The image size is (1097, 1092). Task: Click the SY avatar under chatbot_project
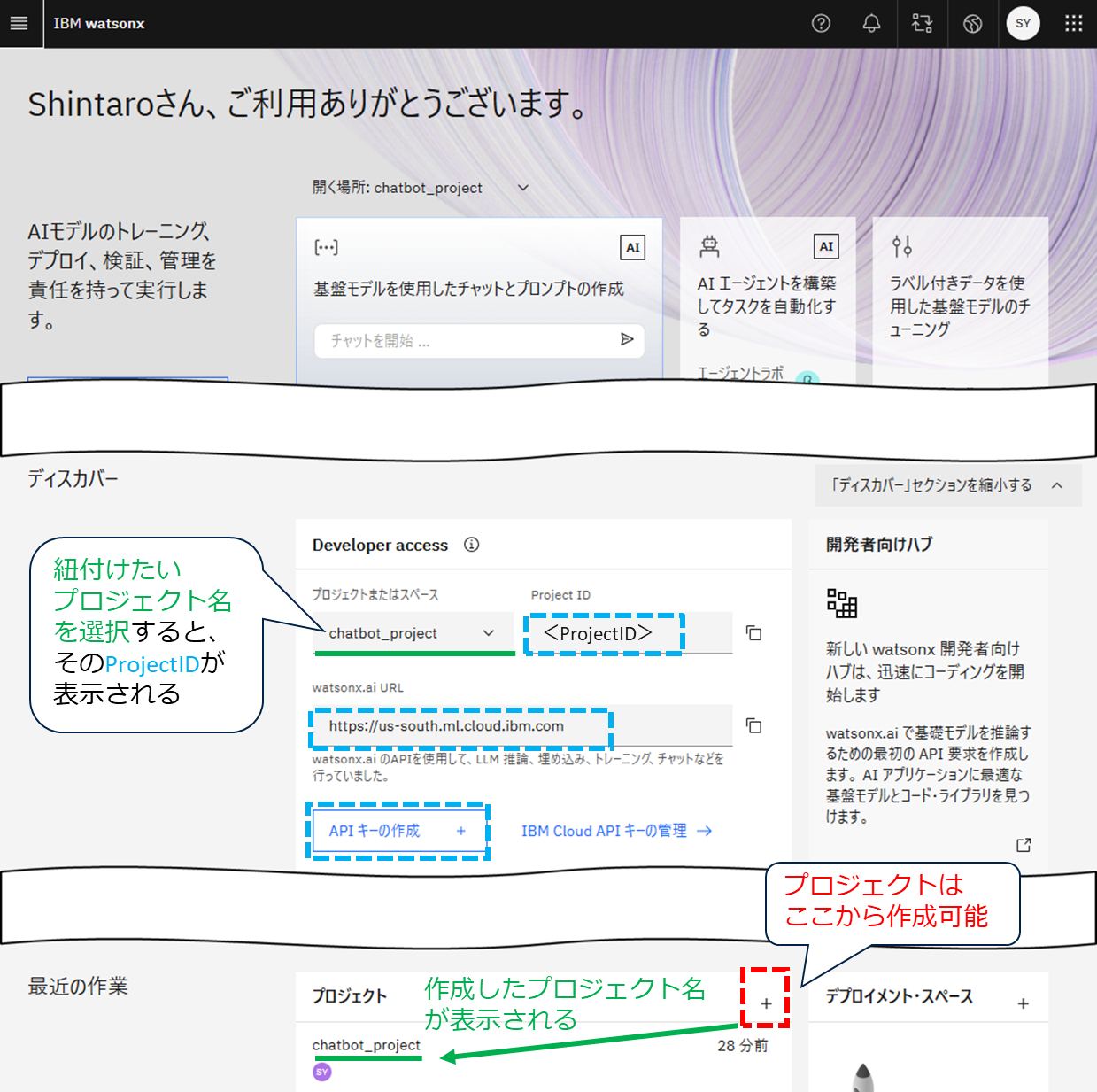[322, 1072]
